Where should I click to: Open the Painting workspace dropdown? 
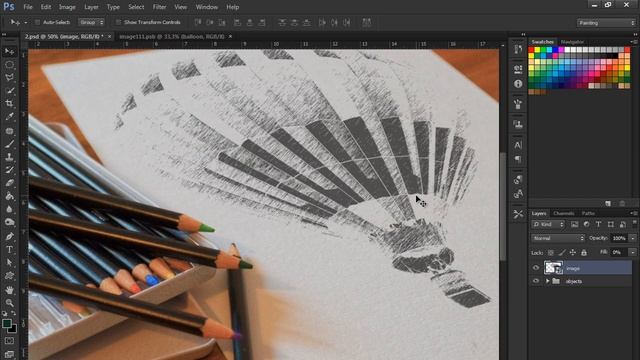pos(606,23)
